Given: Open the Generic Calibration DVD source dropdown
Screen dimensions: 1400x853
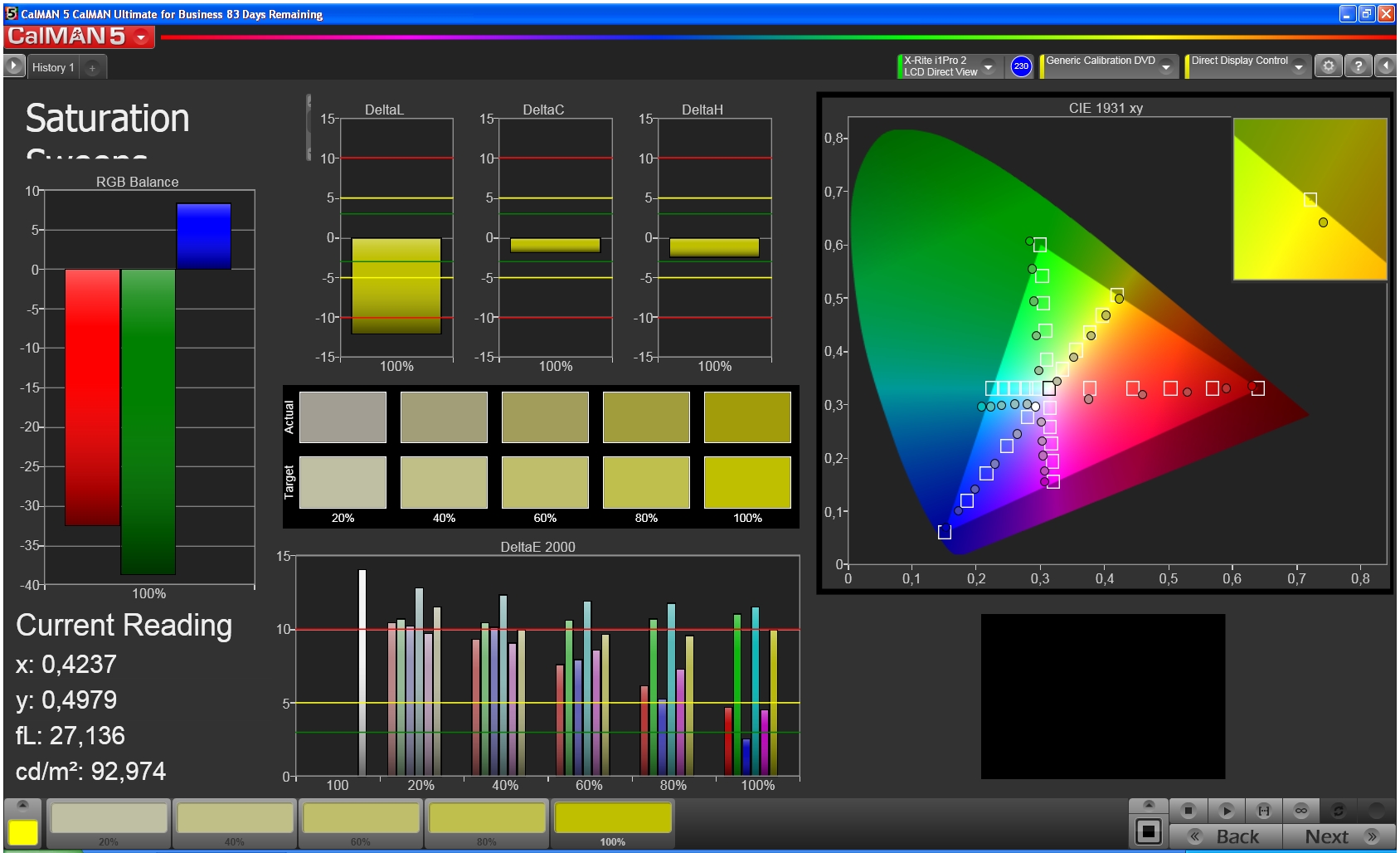Looking at the screenshot, I should point(1165,66).
